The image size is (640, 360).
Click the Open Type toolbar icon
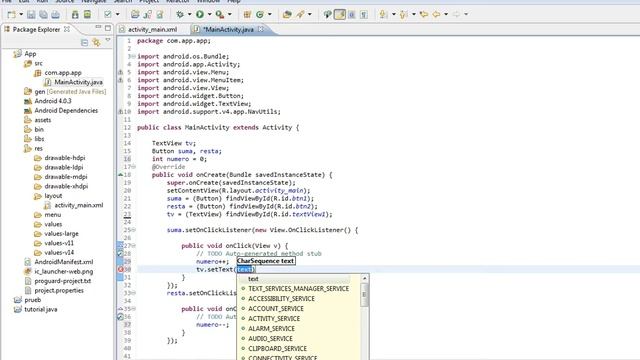(x=287, y=15)
